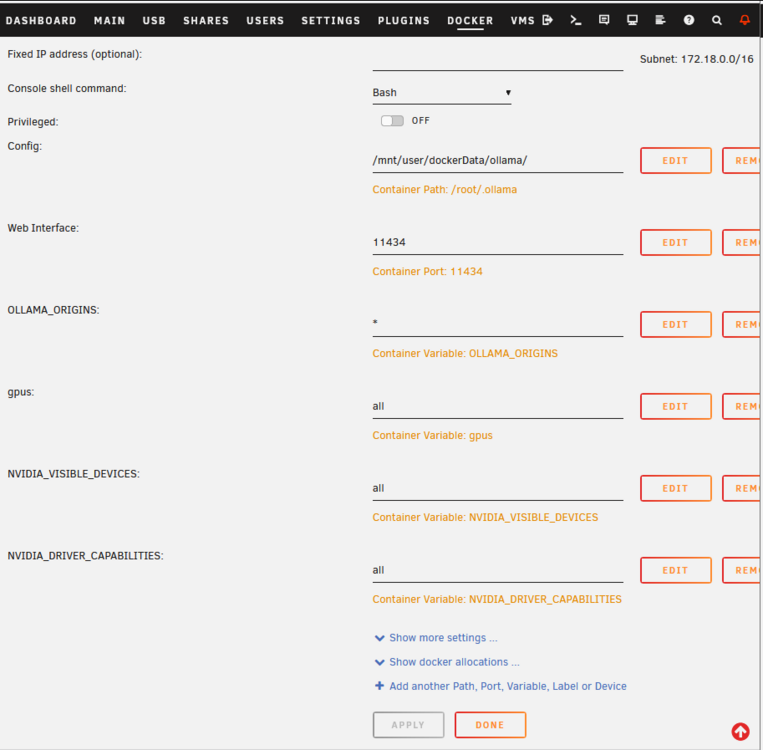
Task: Click the red notification bell icon
Action: click(x=745, y=20)
